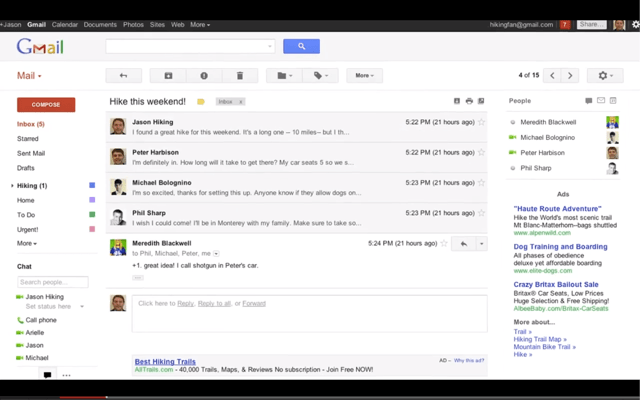Viewport: 640px width, 400px height.
Task: Click the Reply to all link
Action: (x=214, y=303)
